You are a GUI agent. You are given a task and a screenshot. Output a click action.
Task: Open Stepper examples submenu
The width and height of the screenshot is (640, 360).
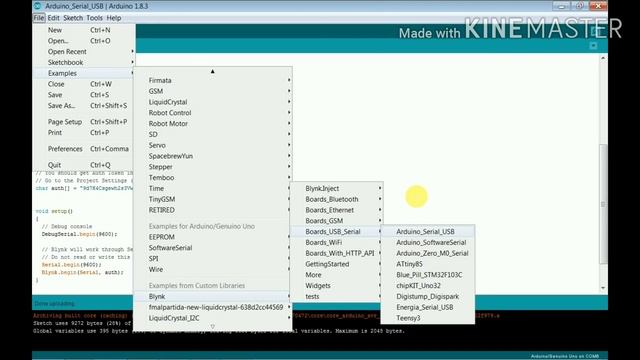pyautogui.click(x=213, y=167)
